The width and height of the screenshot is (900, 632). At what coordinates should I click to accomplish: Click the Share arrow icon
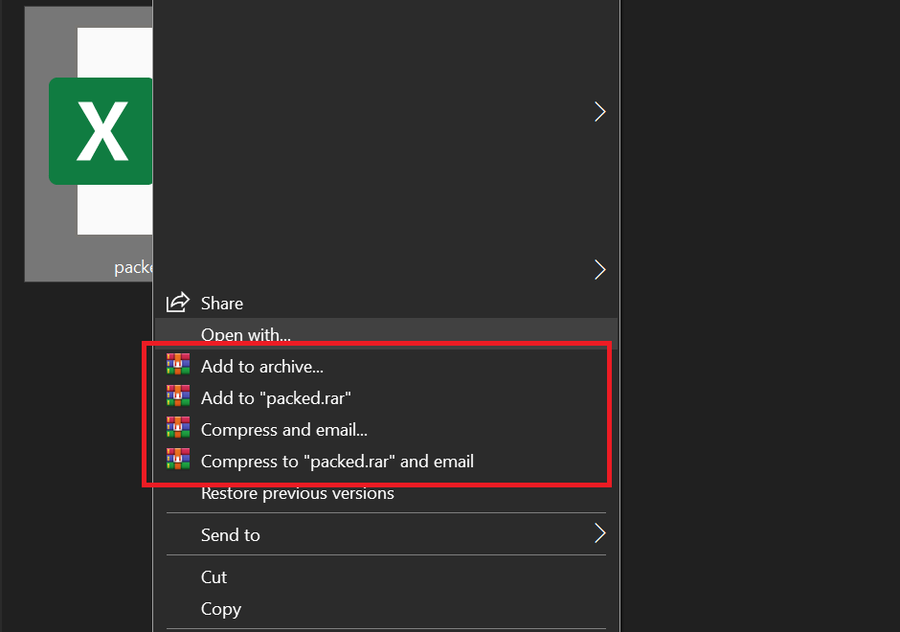[x=177, y=302]
